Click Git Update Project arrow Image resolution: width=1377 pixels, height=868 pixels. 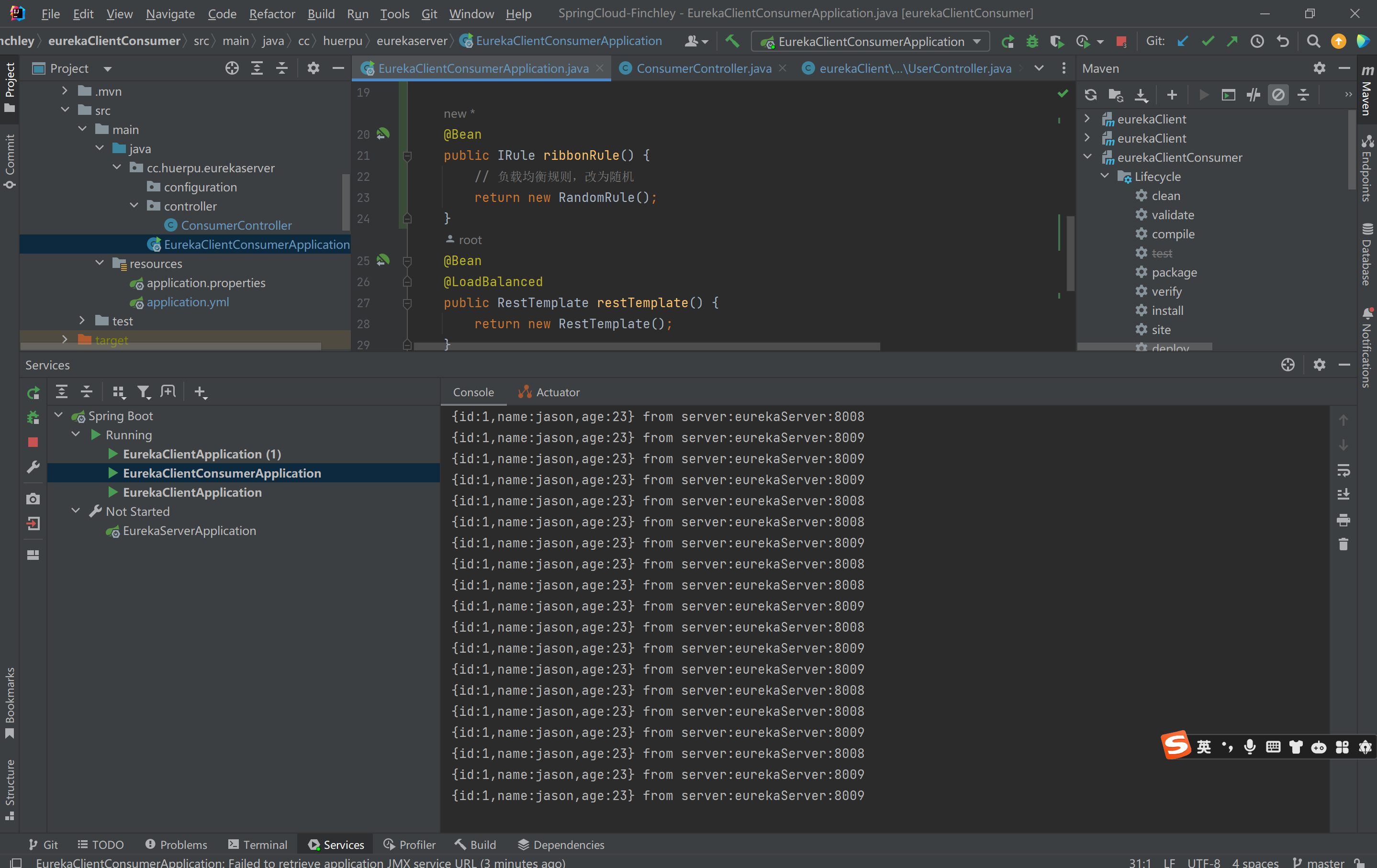[1183, 41]
